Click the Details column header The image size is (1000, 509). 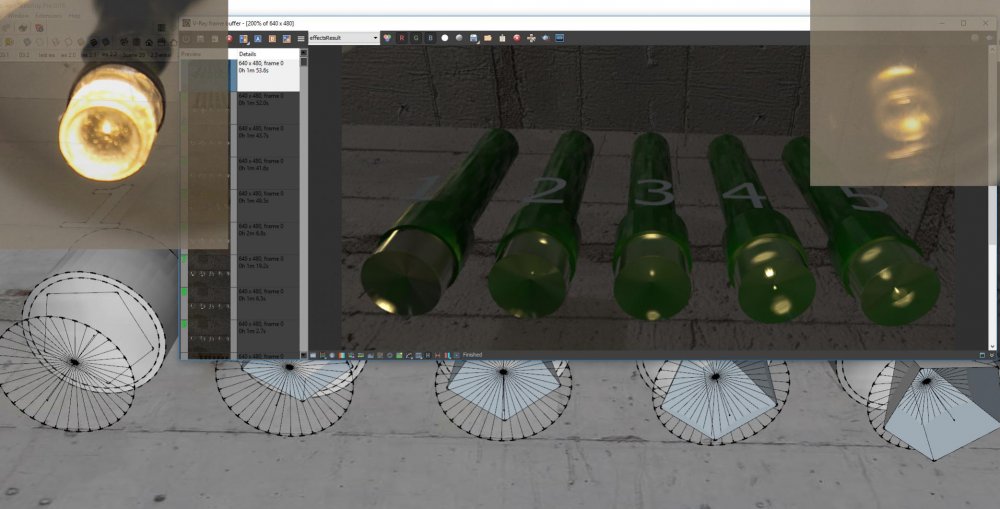(248, 54)
